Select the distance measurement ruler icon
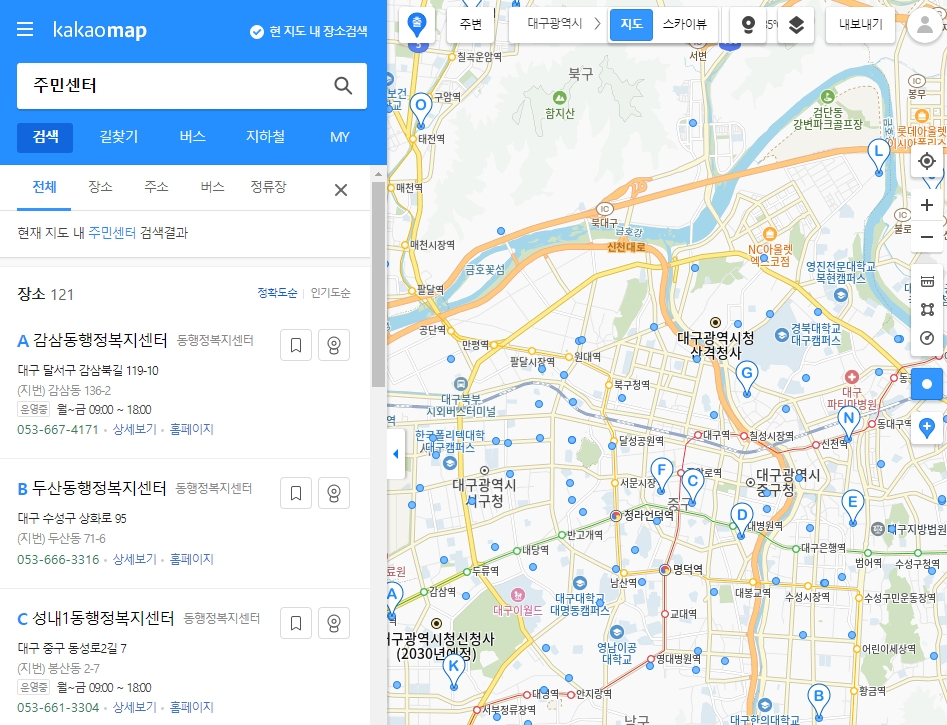This screenshot has width=947, height=725. [926, 281]
